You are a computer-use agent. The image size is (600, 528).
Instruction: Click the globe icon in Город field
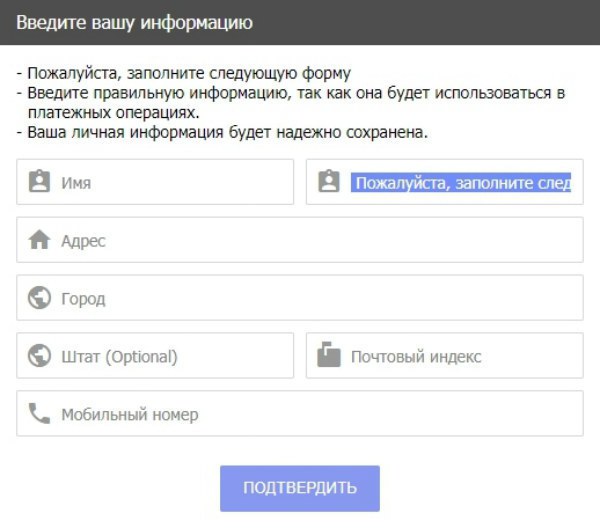point(39,298)
